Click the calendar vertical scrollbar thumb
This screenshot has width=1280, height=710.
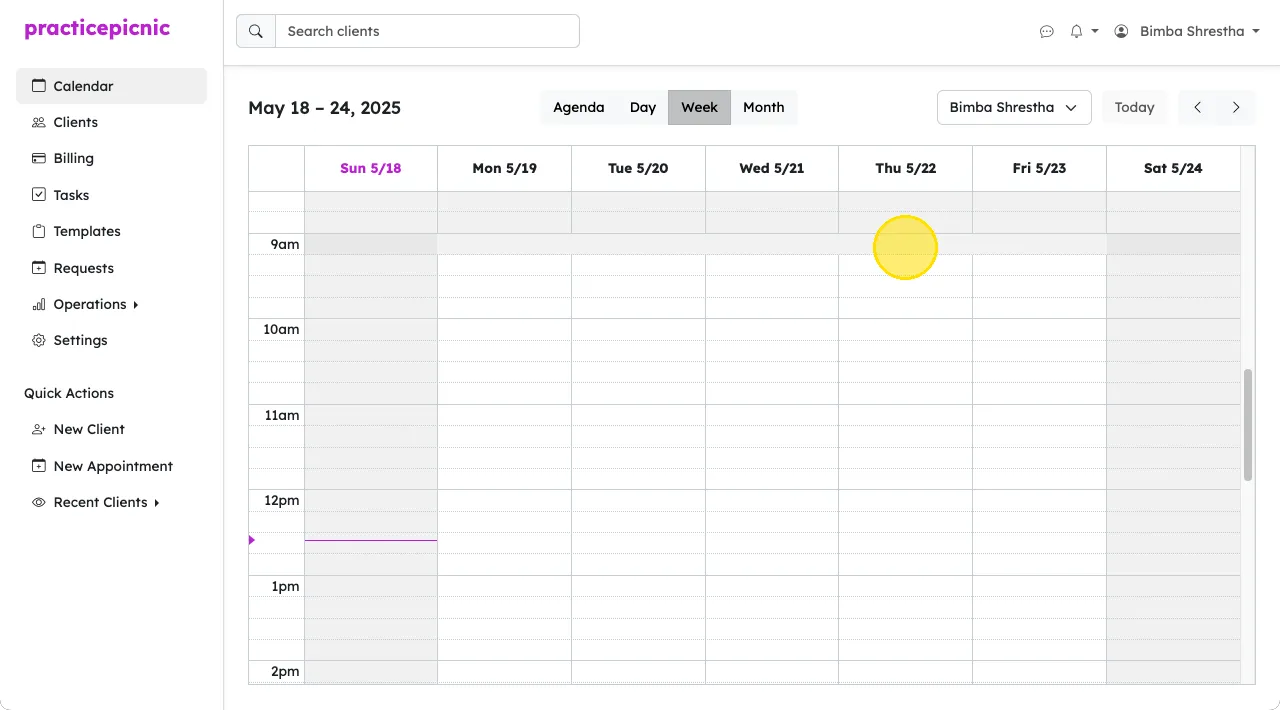click(x=1248, y=425)
